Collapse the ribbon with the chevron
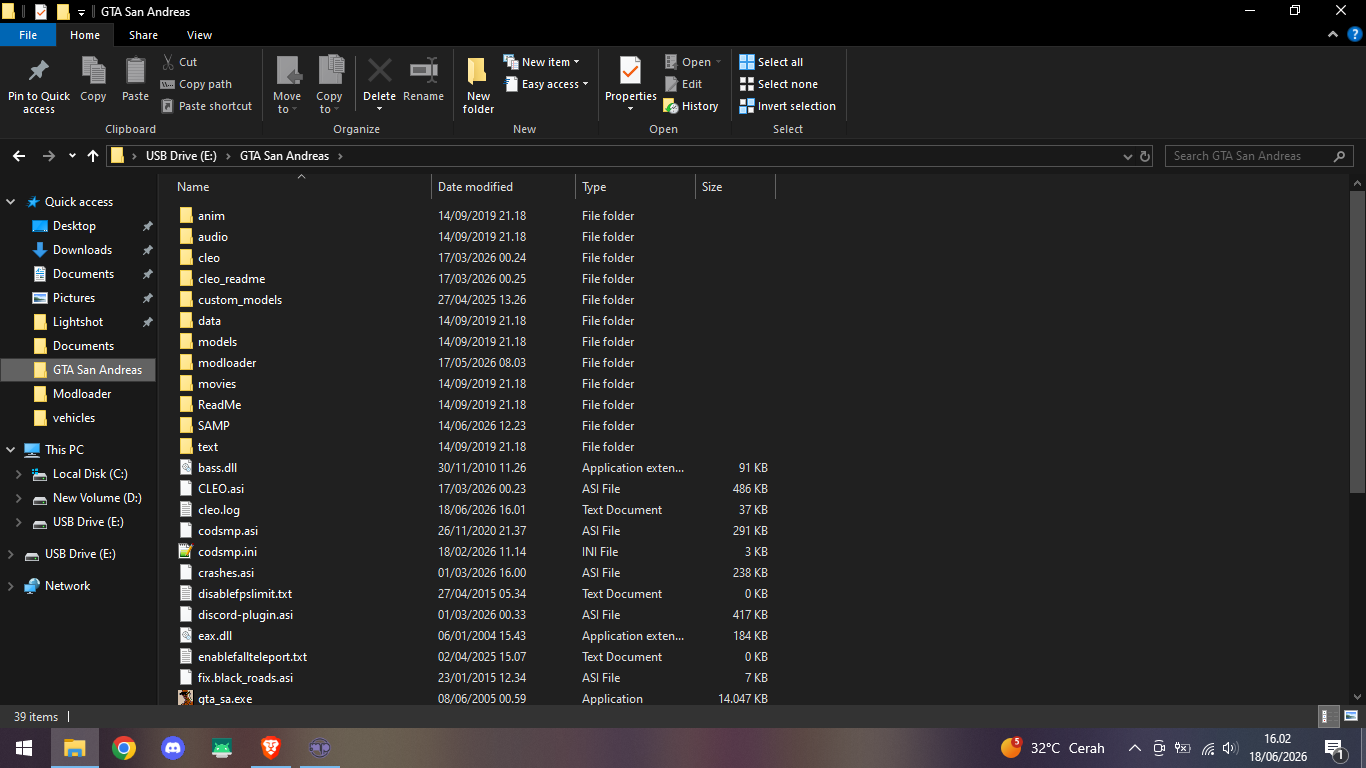The image size is (1366, 768). 1333,34
